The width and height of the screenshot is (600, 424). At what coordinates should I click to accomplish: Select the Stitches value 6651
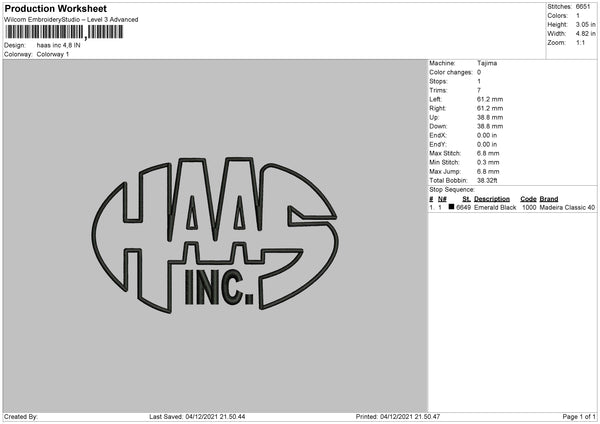[583, 7]
